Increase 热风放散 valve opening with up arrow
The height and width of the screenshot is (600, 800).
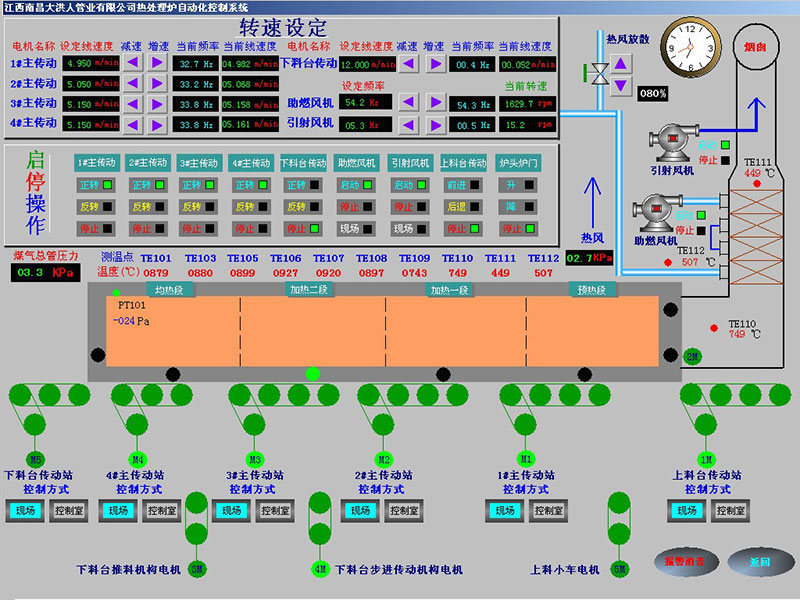622,63
